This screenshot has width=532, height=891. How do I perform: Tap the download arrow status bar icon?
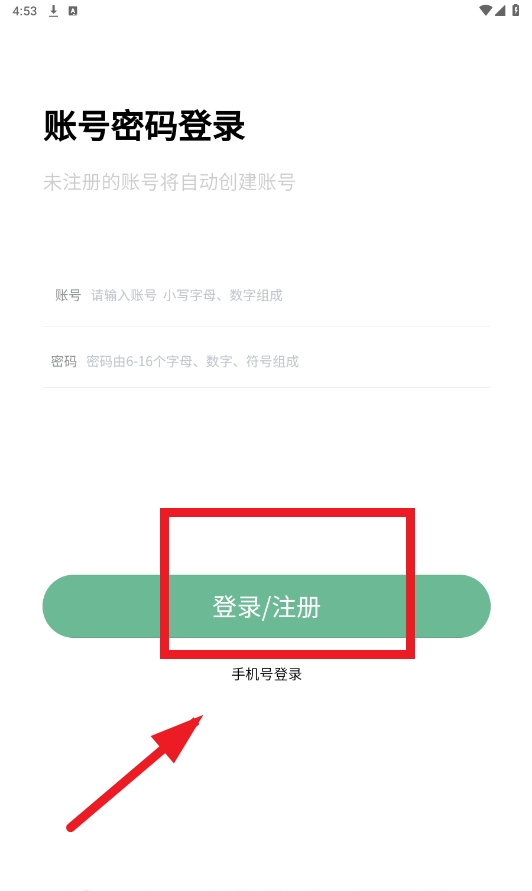coord(53,11)
